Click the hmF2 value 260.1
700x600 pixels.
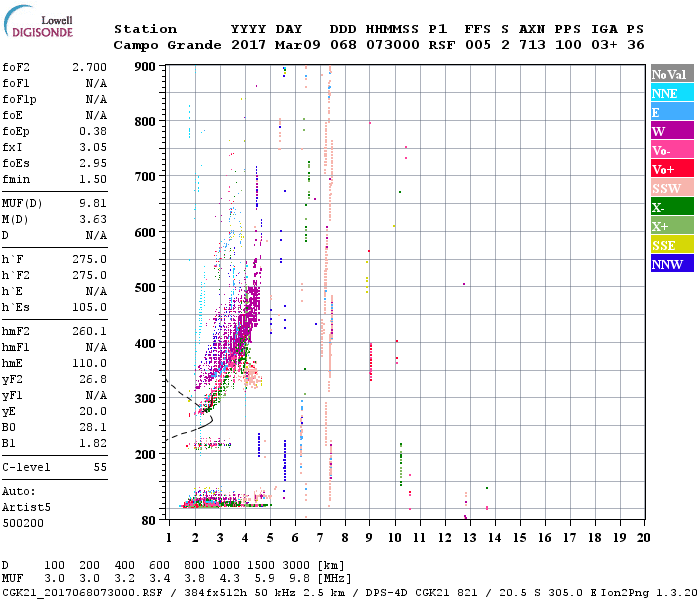click(x=89, y=332)
